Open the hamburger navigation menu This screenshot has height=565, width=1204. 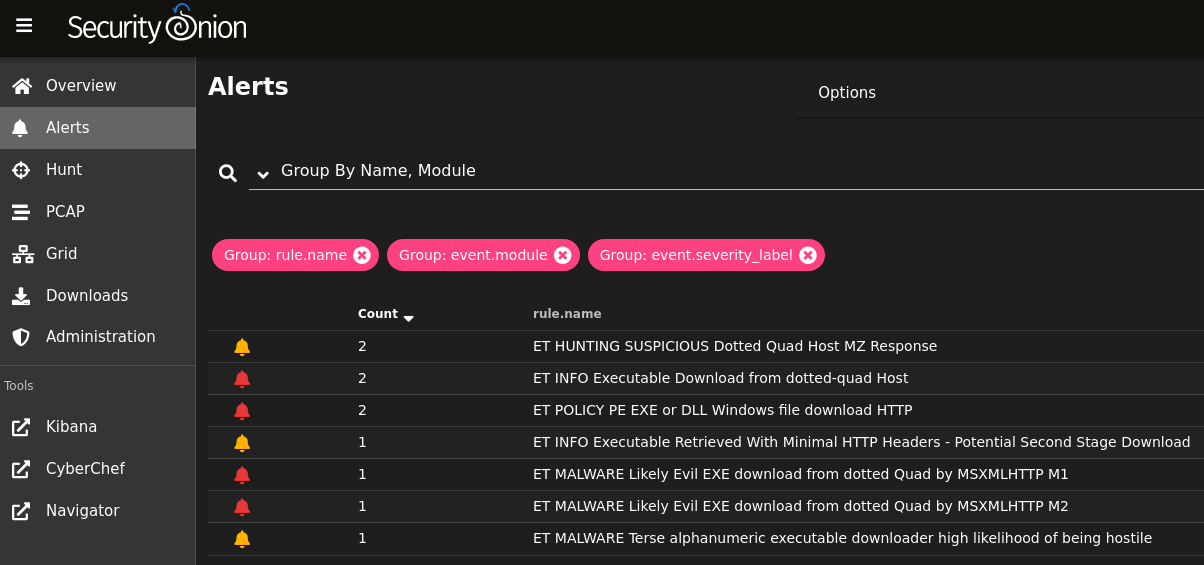tap(24, 26)
